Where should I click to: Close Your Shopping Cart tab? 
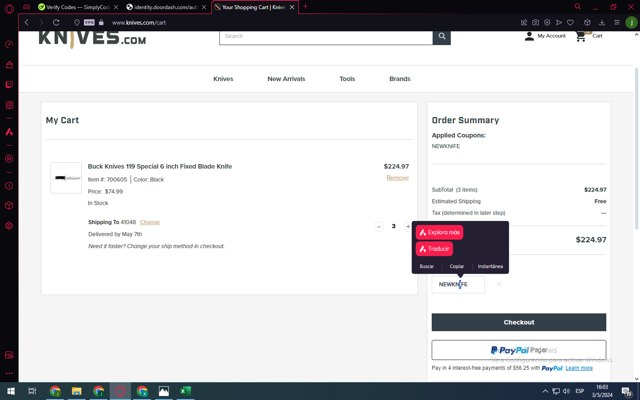[292, 7]
